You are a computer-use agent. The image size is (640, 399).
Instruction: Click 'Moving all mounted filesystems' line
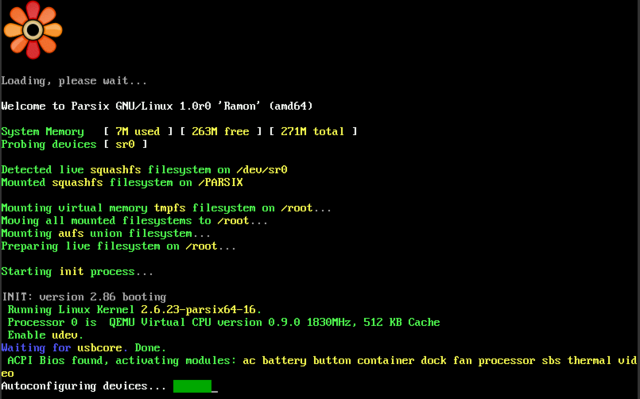(x=134, y=220)
